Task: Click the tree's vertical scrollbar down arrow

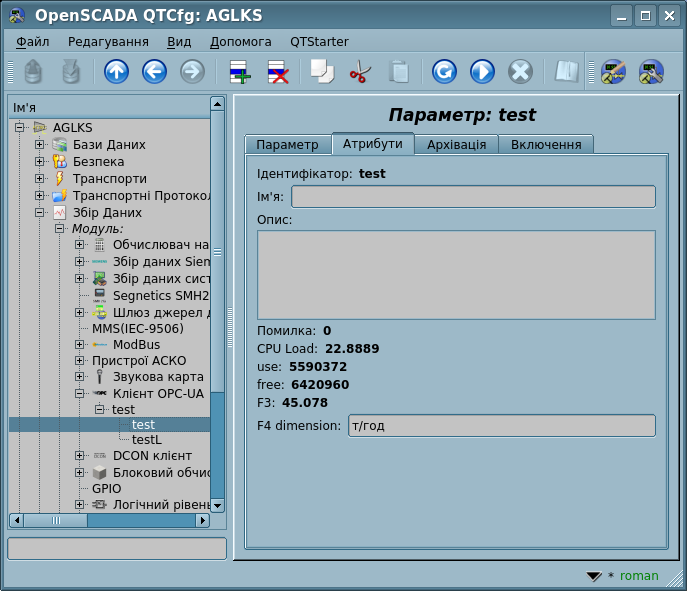Action: pyautogui.click(x=217, y=506)
